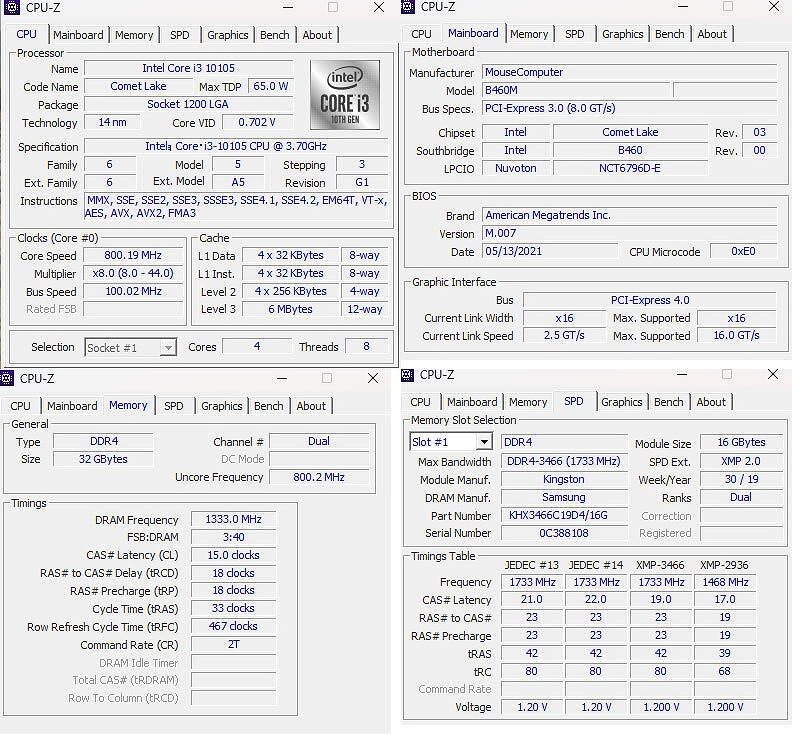
Task: Click the Core Speed value 800.19 MHz
Action: tap(133, 255)
